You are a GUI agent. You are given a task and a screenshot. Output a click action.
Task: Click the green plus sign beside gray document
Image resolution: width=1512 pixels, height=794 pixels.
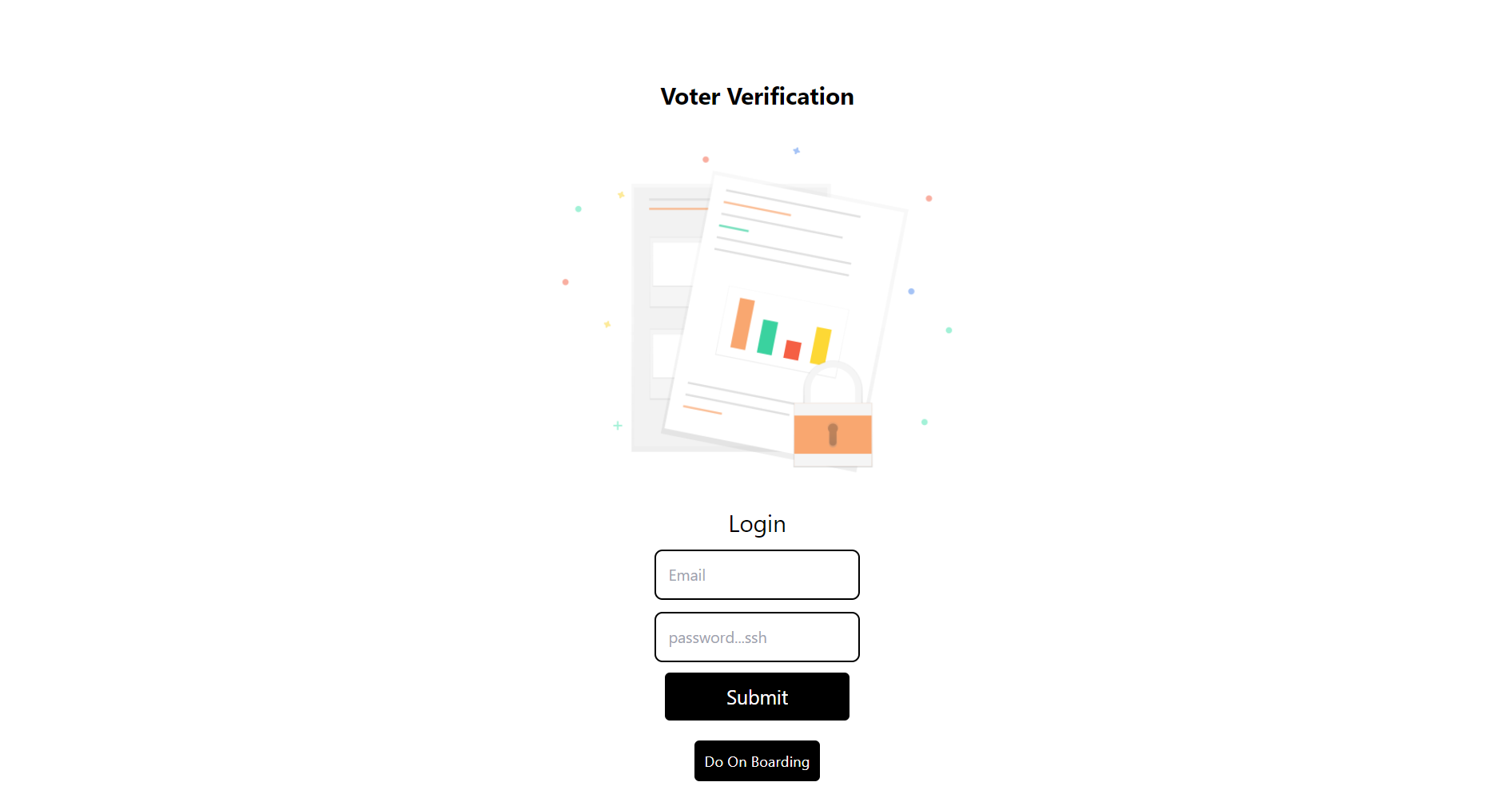pos(618,426)
